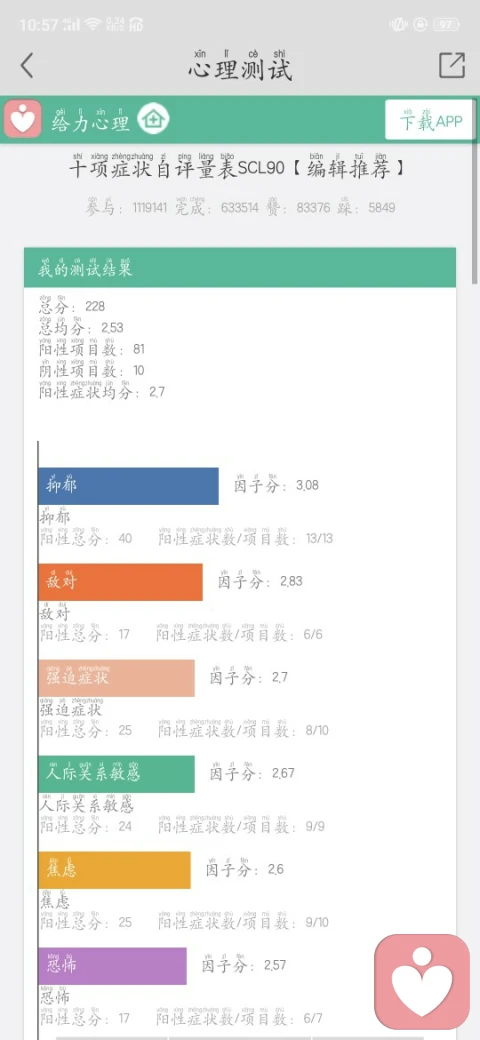Select the yellow 焦虑 bar
The width and height of the screenshot is (480, 1040).
pos(114,870)
